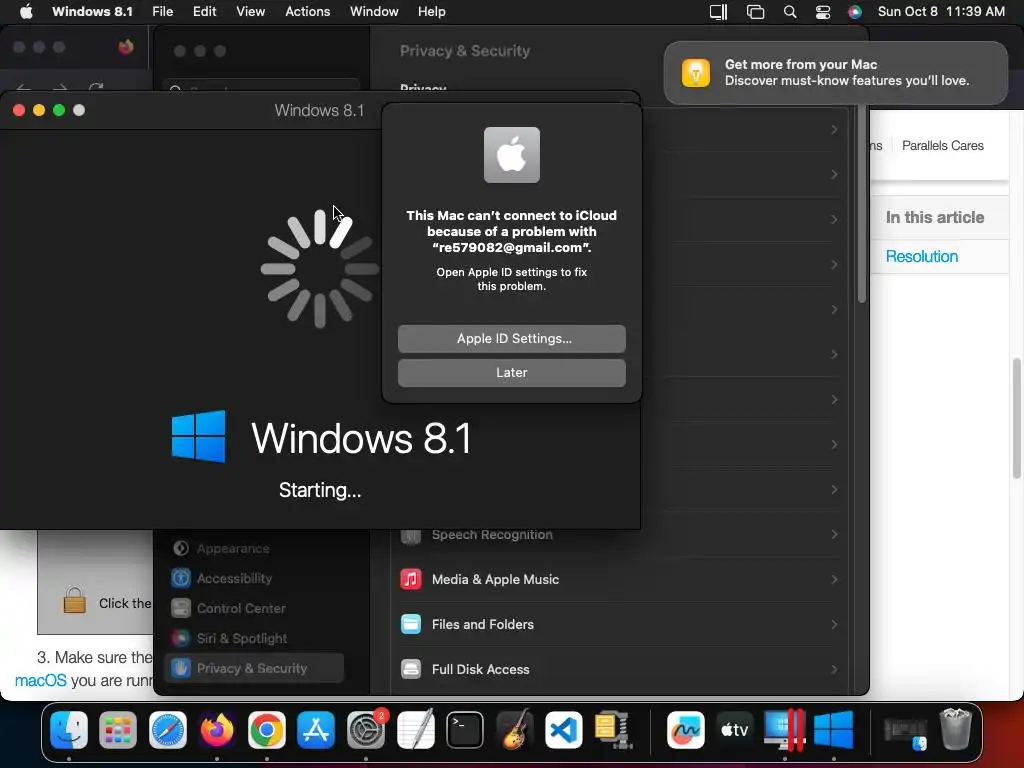Activate Siri from the menu bar
This screenshot has height=768, width=1024.
(854, 11)
